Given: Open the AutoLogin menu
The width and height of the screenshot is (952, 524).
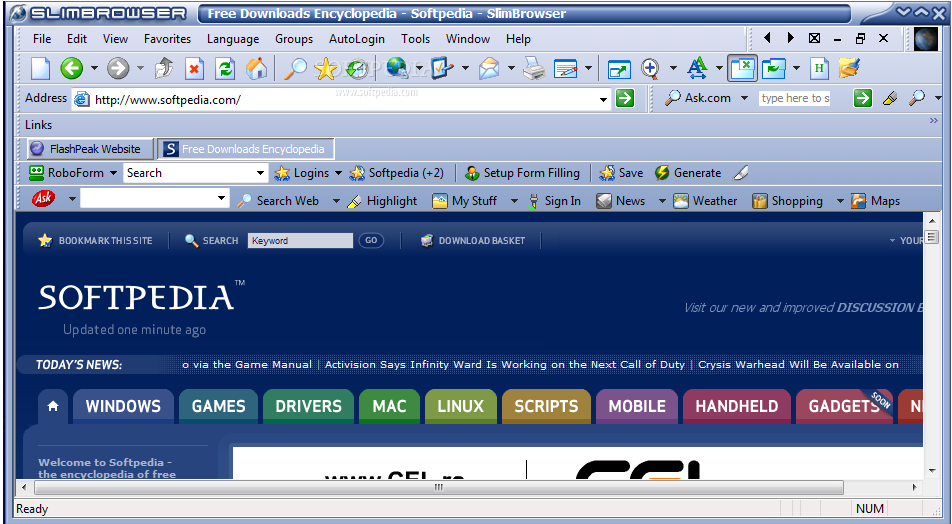Looking at the screenshot, I should (357, 39).
